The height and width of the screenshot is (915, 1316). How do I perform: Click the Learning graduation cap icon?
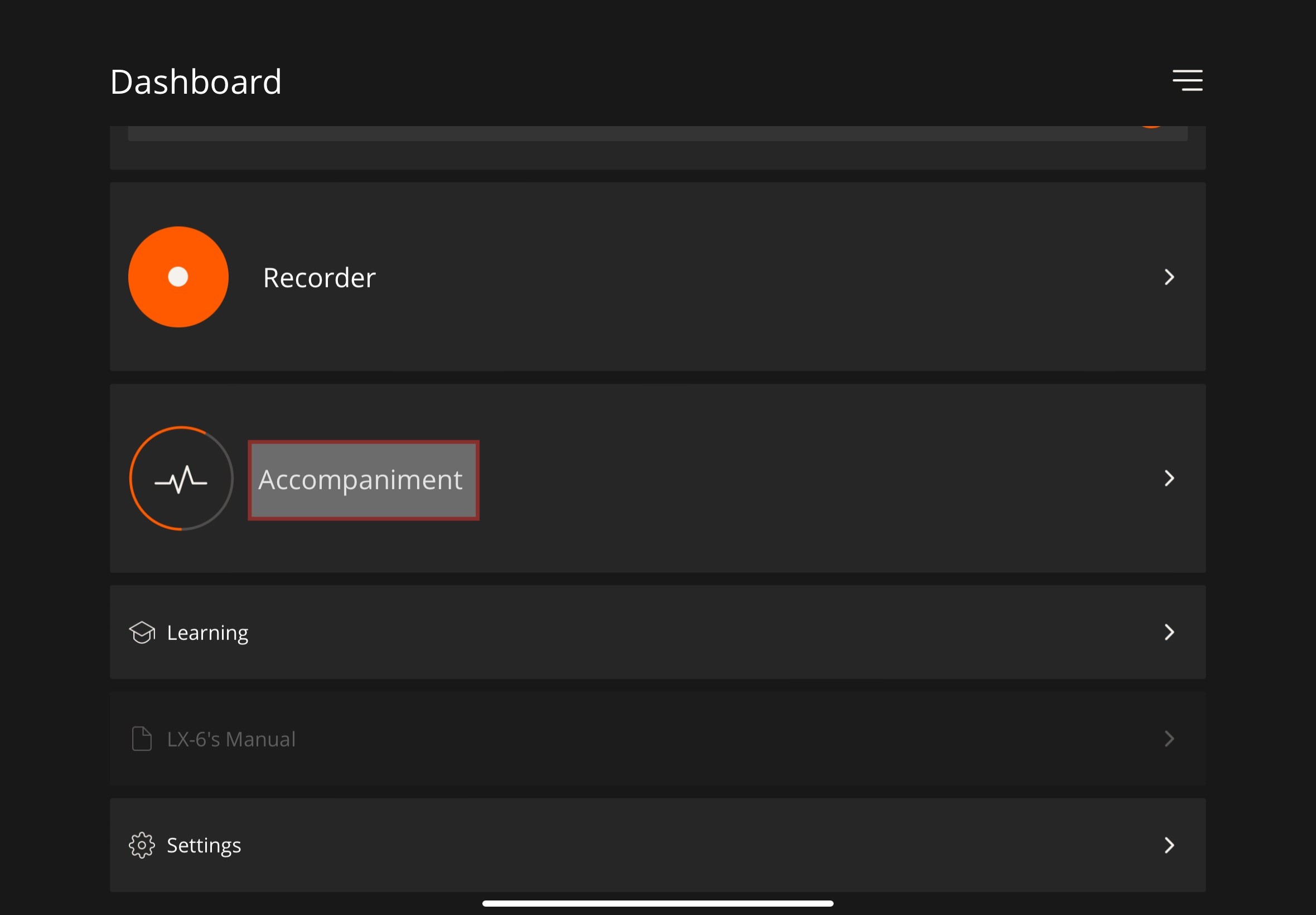(x=142, y=632)
